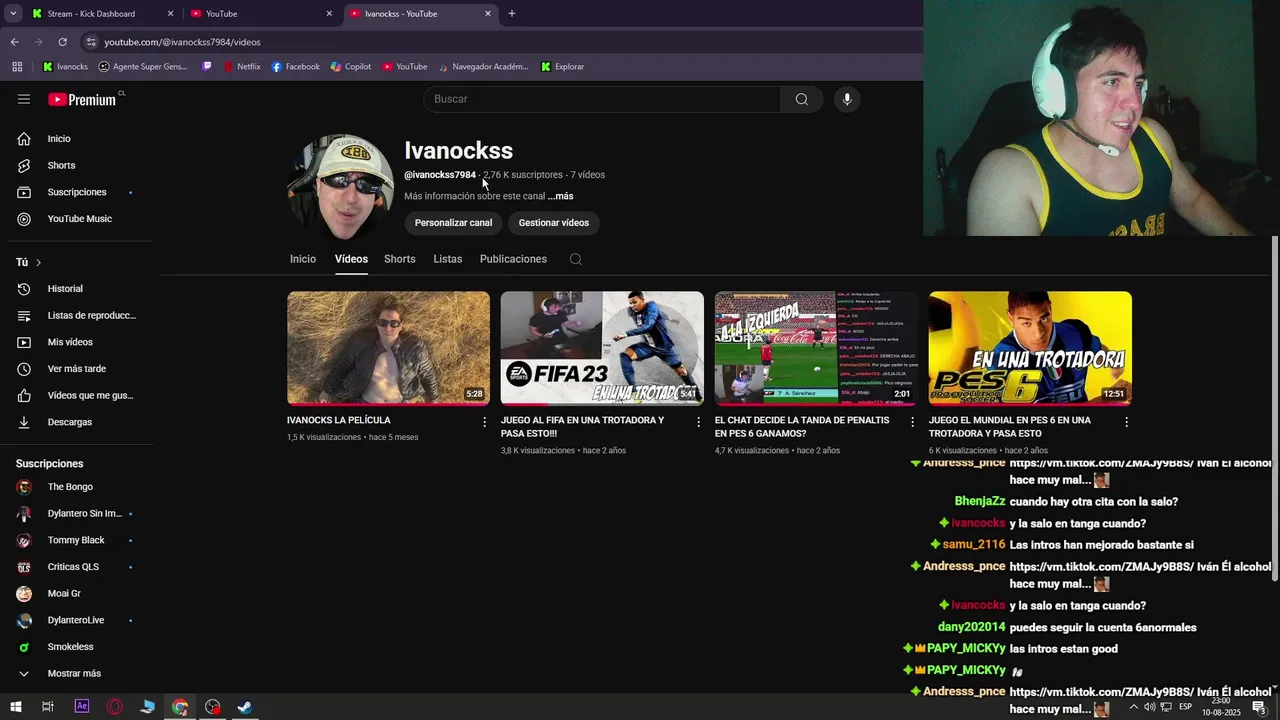Open the YouTube hamburger guide menu
The width and height of the screenshot is (1280, 720).
pyautogui.click(x=24, y=99)
